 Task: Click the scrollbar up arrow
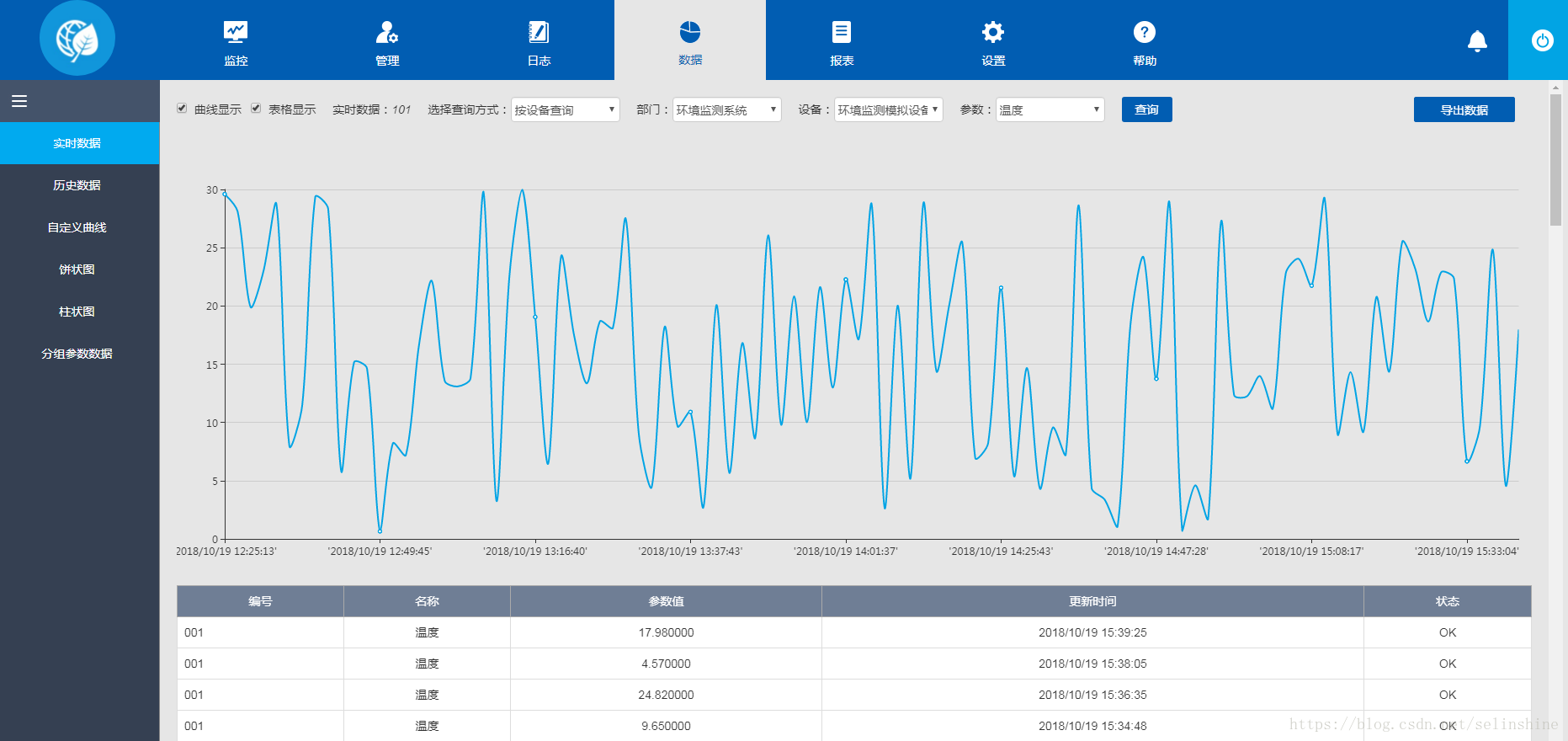coord(1555,87)
